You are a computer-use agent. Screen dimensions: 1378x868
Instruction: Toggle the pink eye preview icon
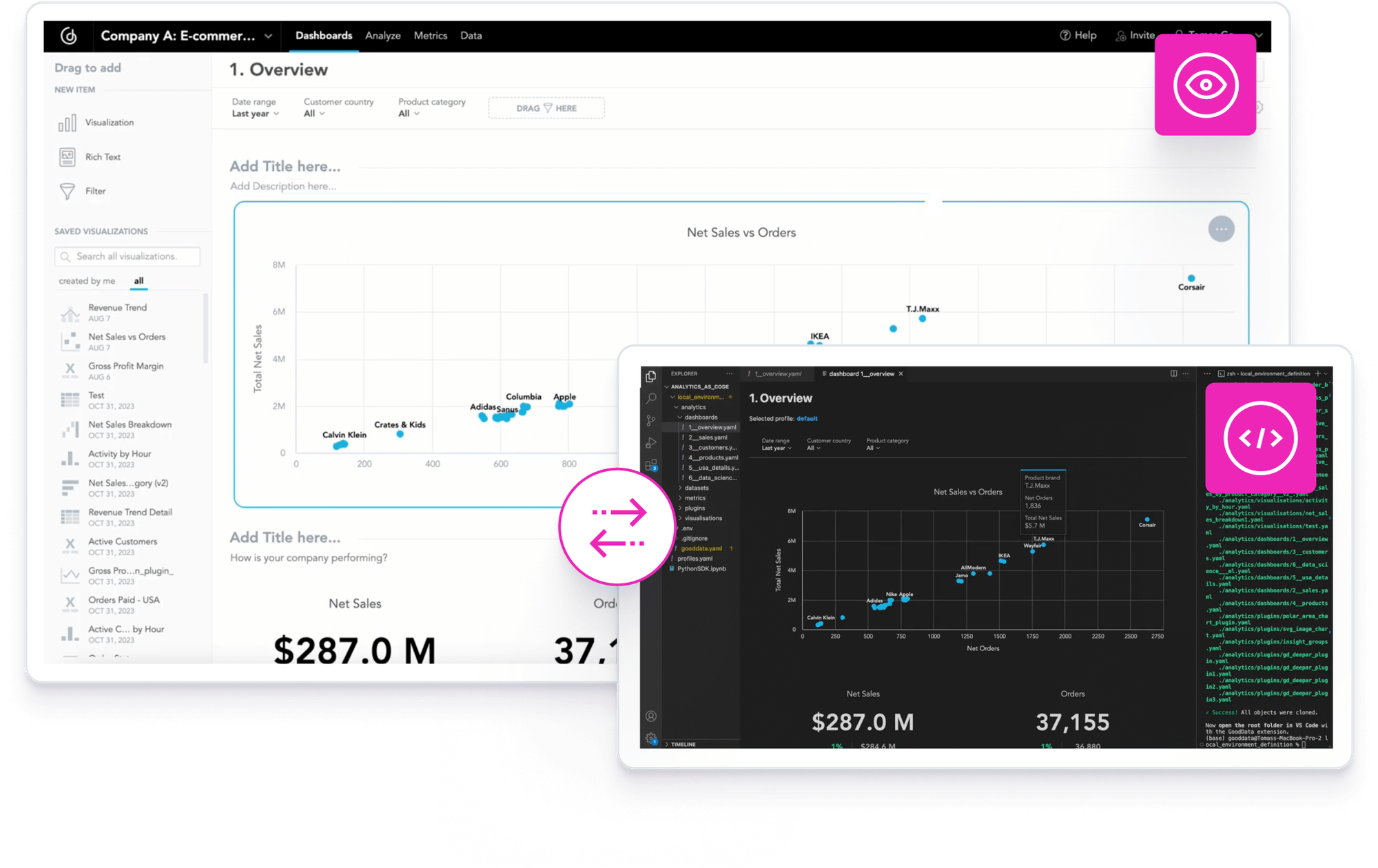tap(1205, 84)
